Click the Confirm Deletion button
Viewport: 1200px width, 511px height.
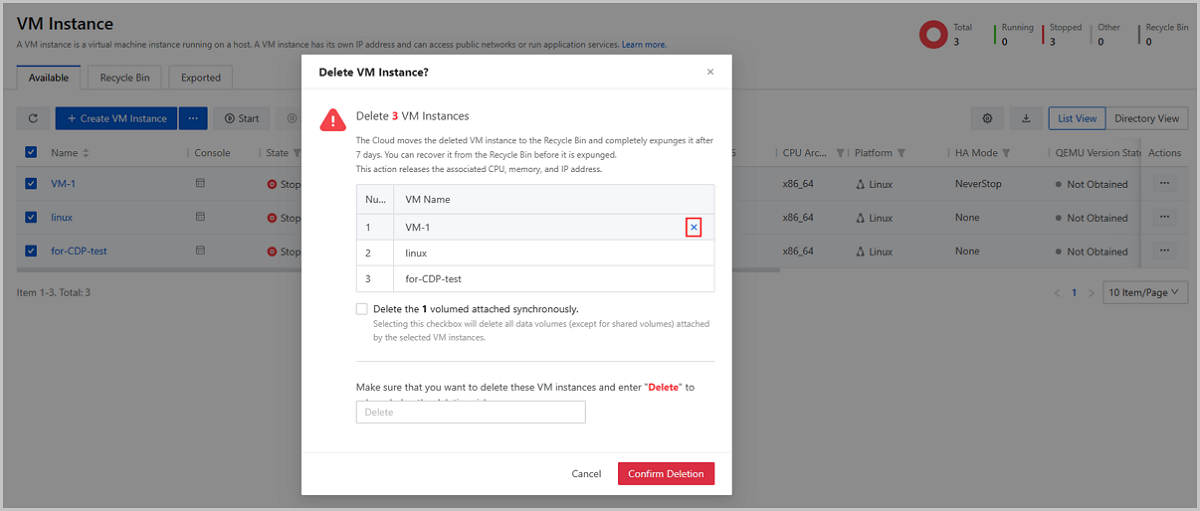point(666,473)
